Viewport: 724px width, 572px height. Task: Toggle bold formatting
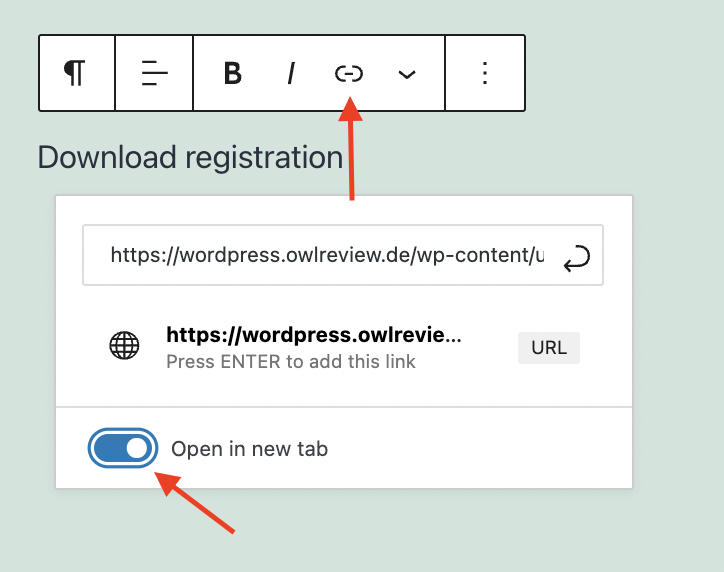click(232, 74)
